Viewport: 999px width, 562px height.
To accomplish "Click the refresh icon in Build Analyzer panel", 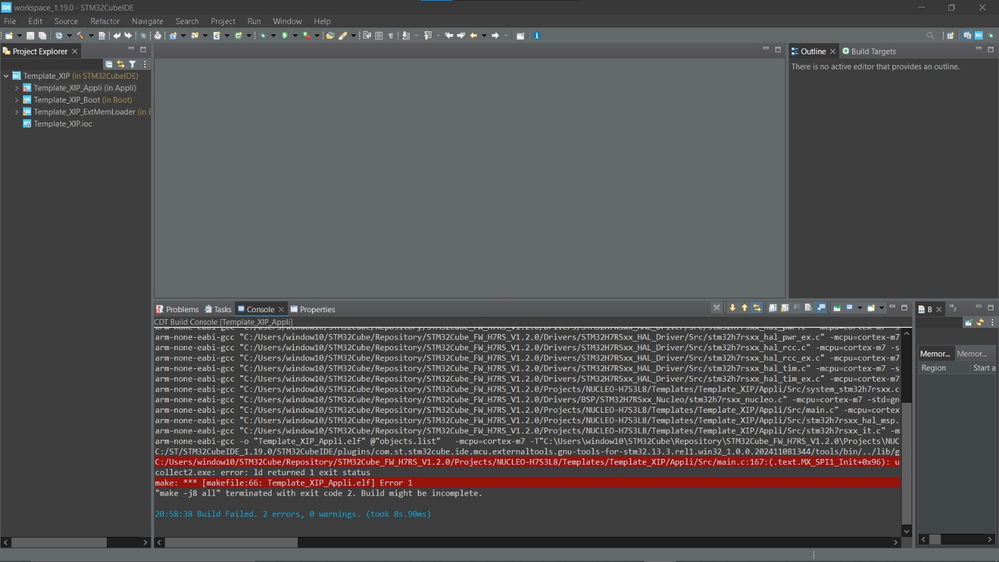I will click(981, 322).
